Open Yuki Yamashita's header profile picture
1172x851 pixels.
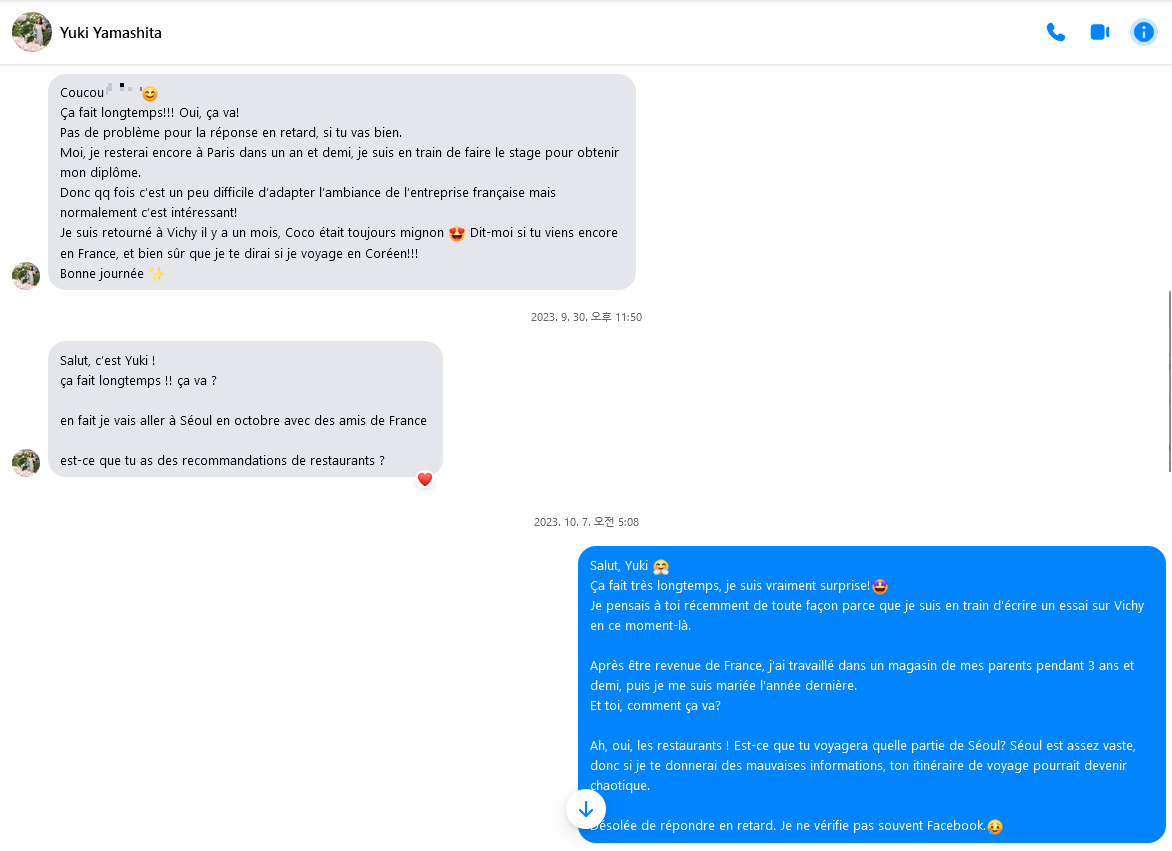pos(32,32)
